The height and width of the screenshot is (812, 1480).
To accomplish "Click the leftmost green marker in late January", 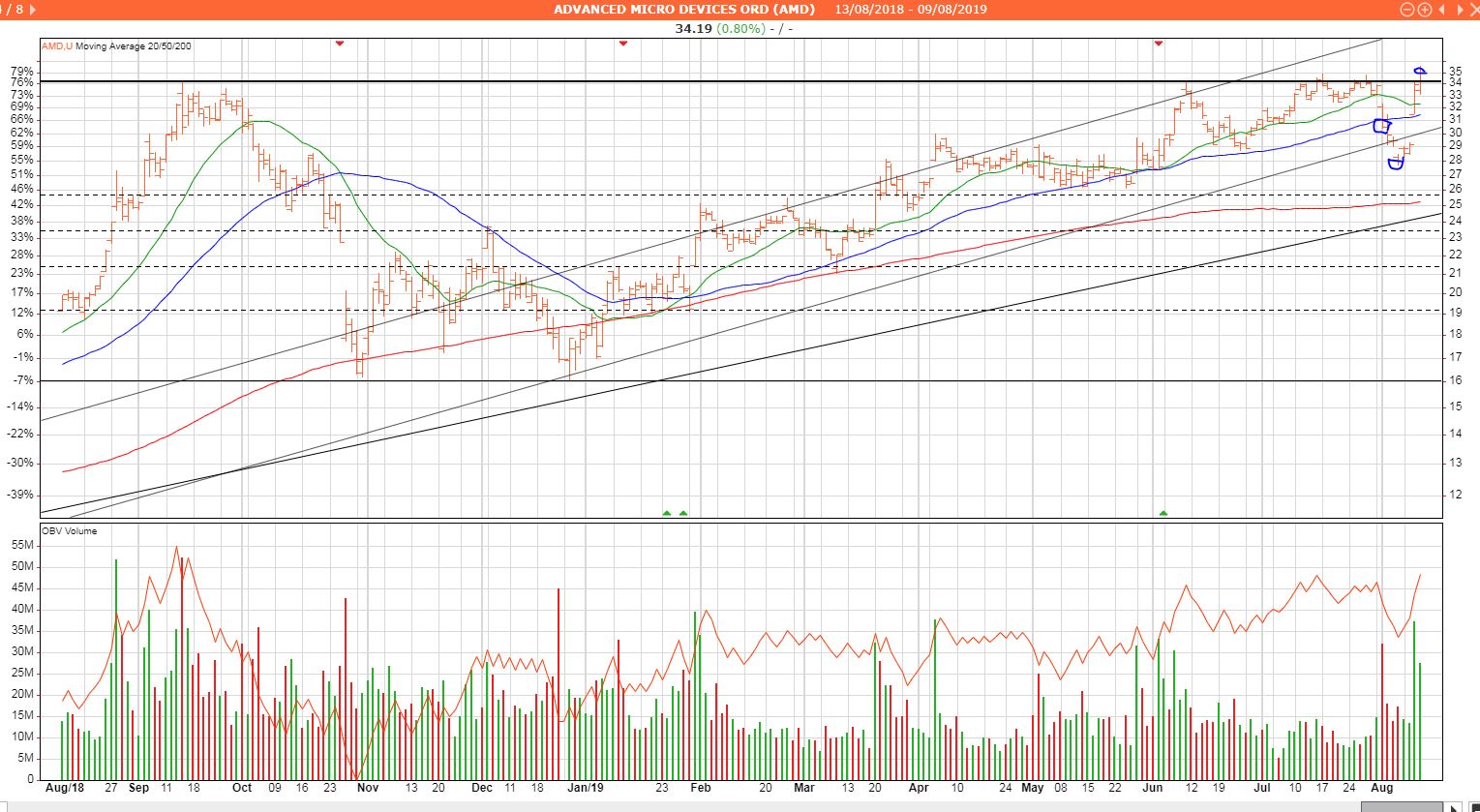I will [666, 513].
